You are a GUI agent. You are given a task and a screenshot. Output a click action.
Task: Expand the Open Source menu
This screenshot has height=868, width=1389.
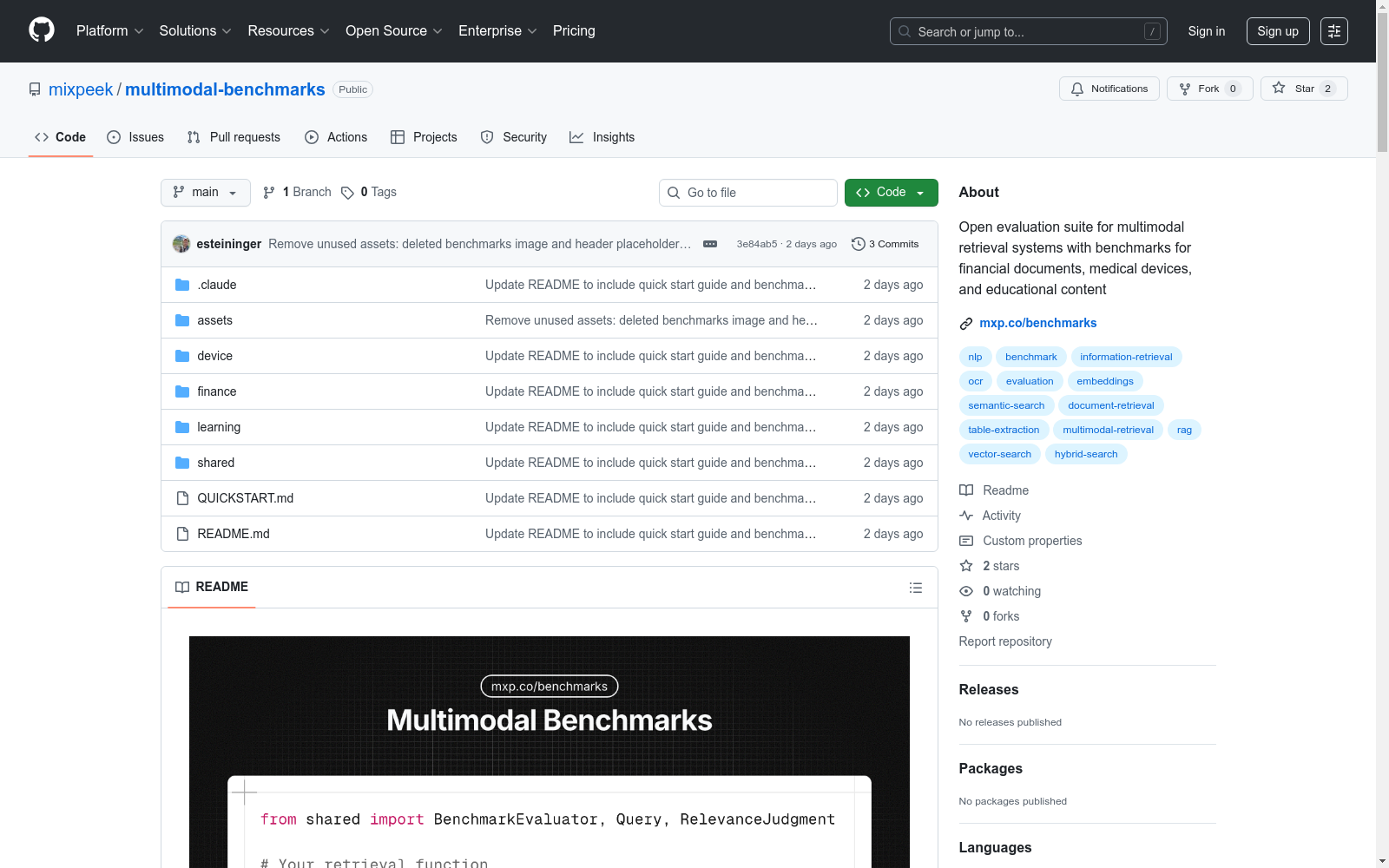tap(393, 31)
